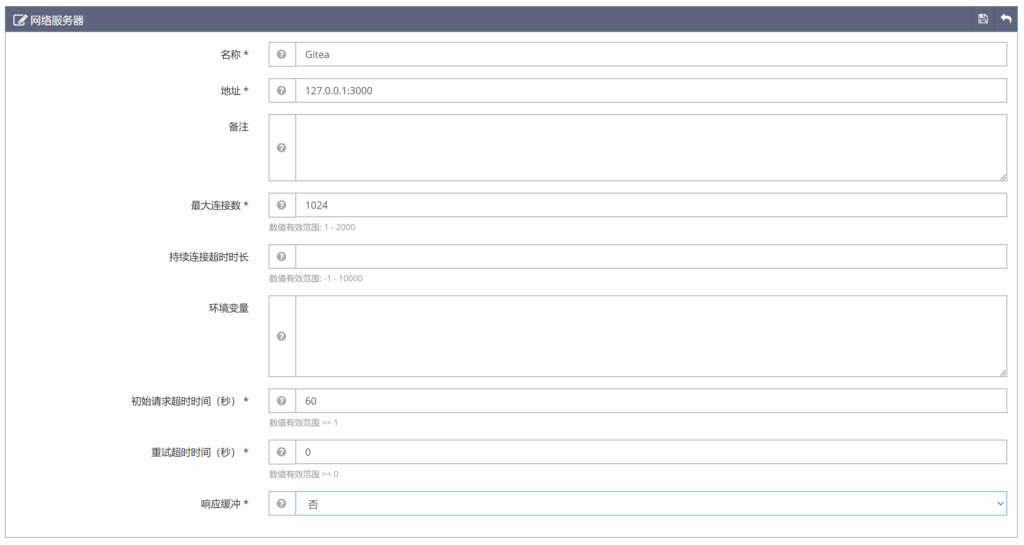
Task: Click help icon beside 名称 field
Action: pyautogui.click(x=282, y=54)
